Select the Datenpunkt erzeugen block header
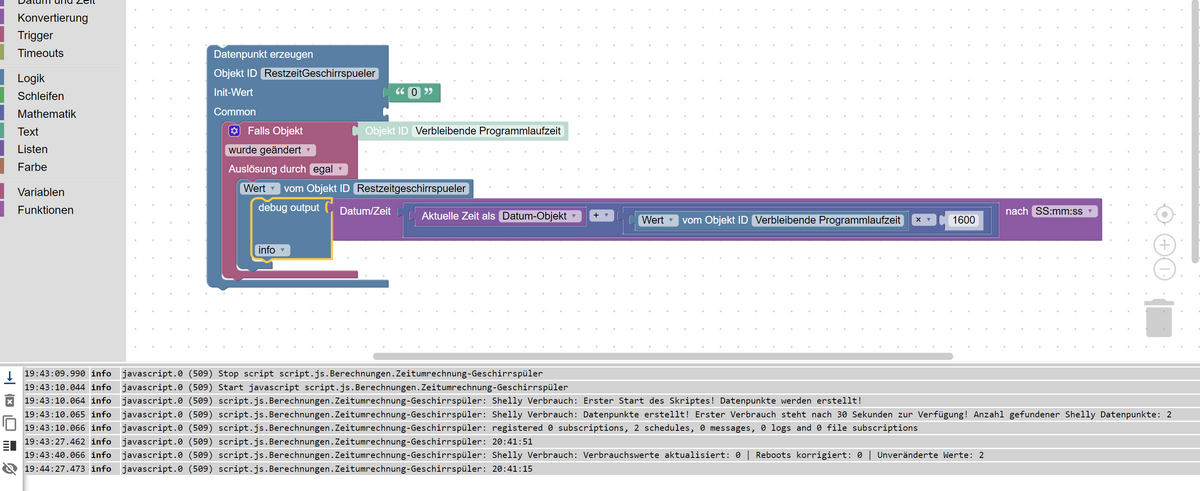Viewport: 1200px width, 491px height. point(263,54)
